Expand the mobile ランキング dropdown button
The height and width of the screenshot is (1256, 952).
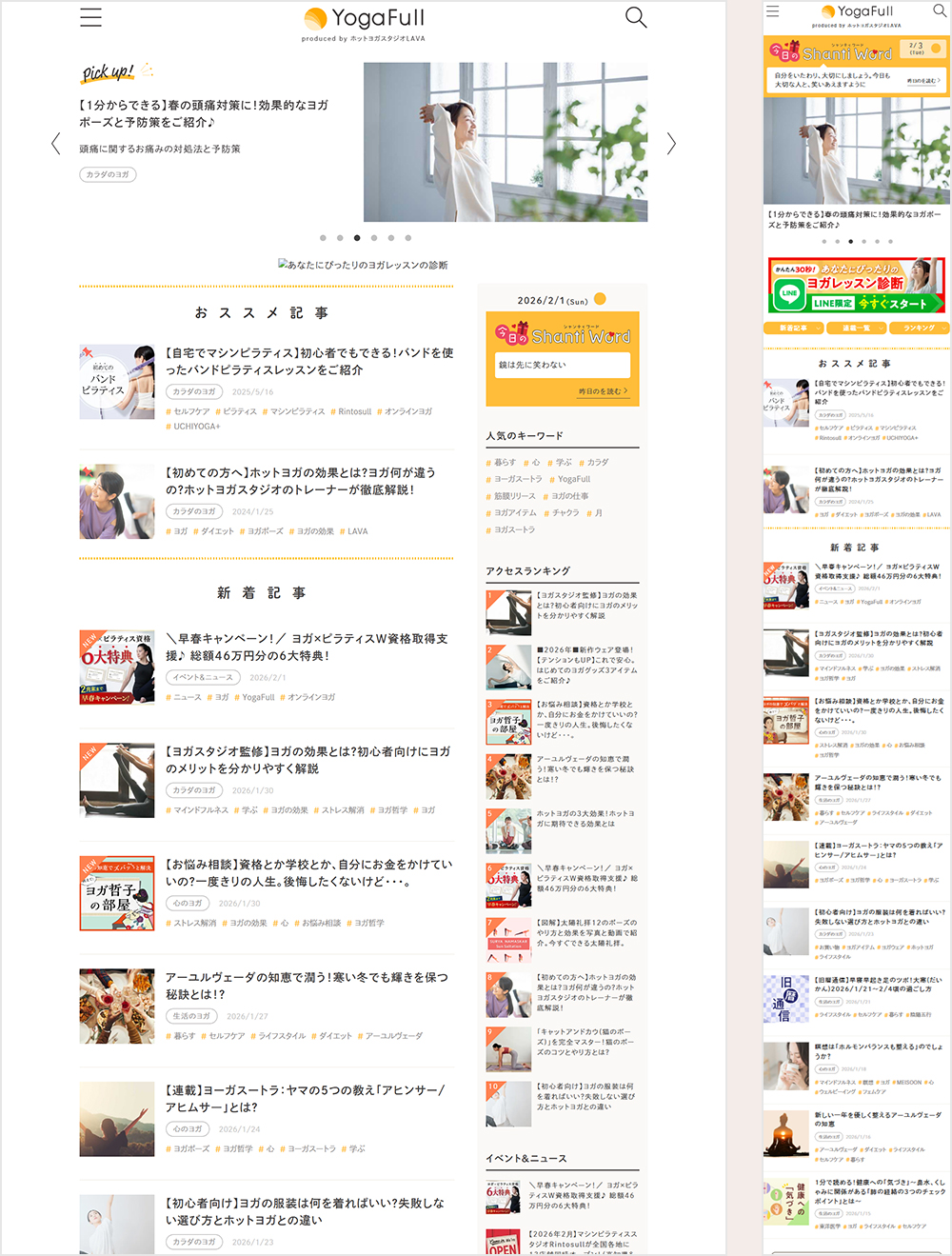(x=919, y=328)
